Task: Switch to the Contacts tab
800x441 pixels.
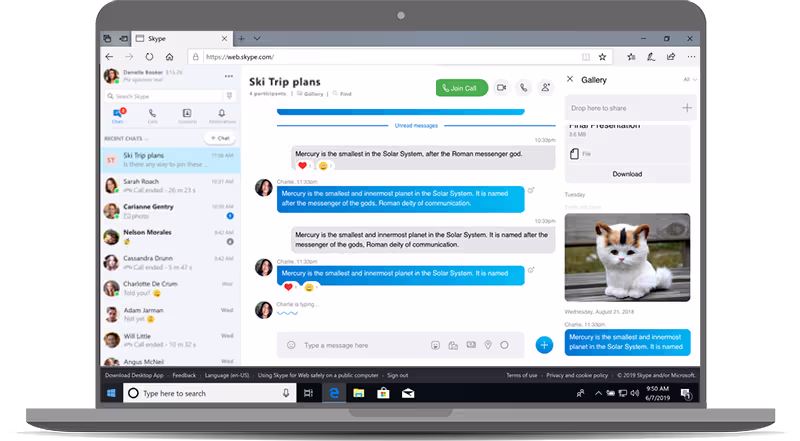Action: [x=187, y=116]
